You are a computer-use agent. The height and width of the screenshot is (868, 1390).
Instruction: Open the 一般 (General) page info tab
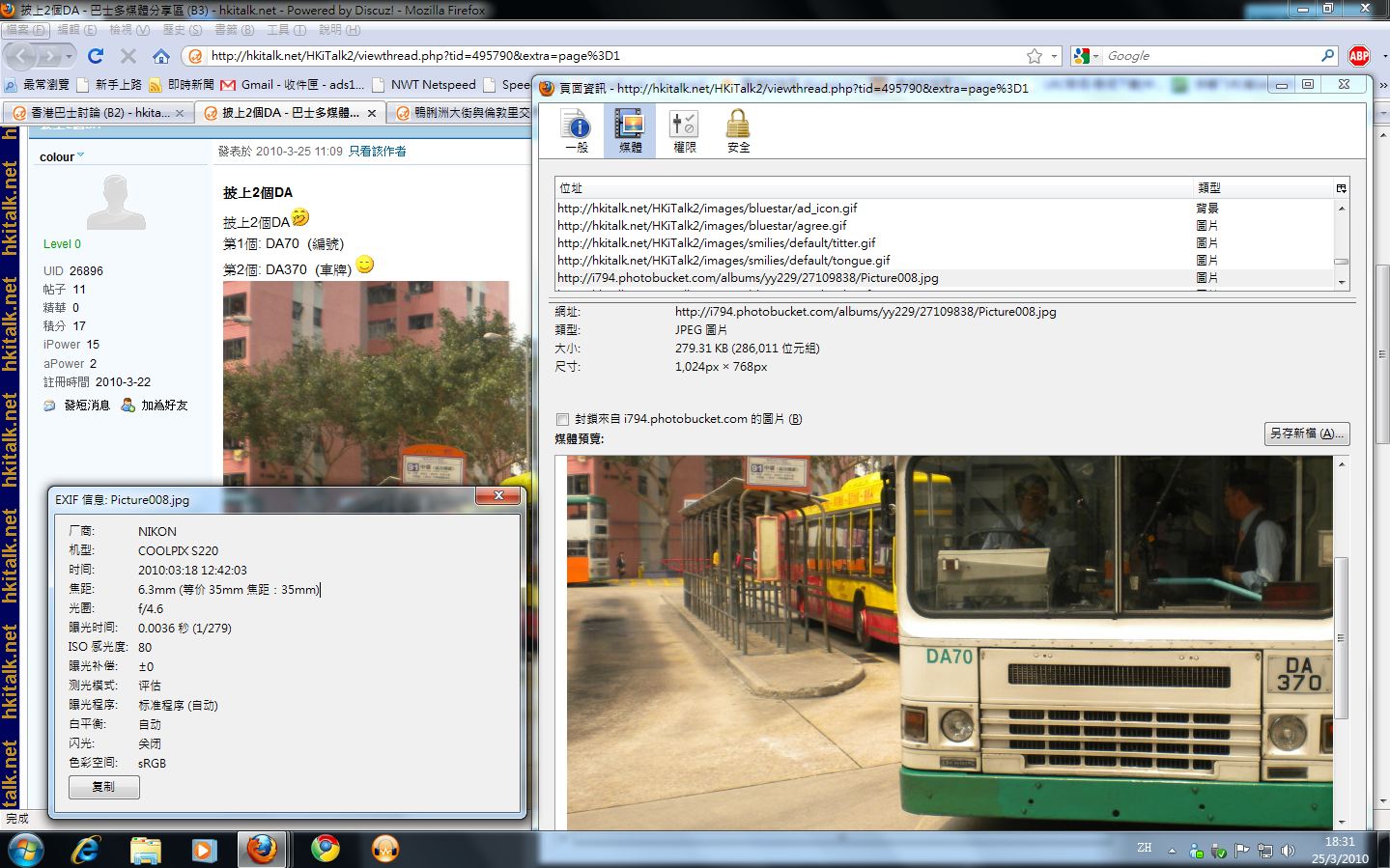click(x=577, y=130)
